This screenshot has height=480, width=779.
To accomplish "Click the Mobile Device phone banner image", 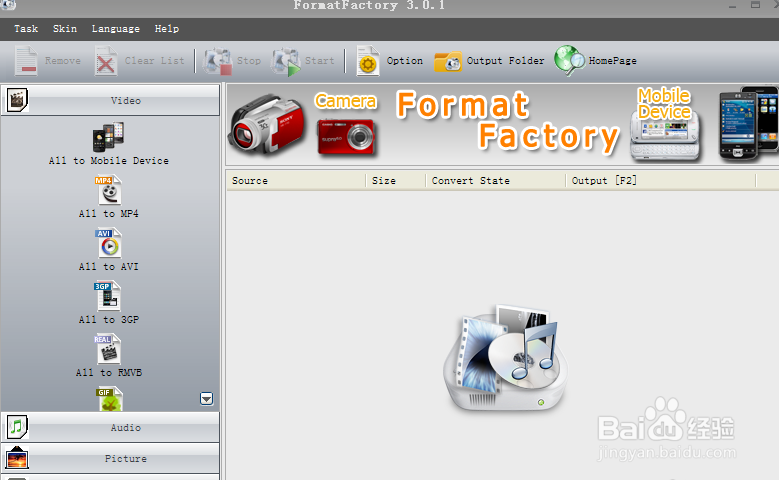I will tap(665, 135).
